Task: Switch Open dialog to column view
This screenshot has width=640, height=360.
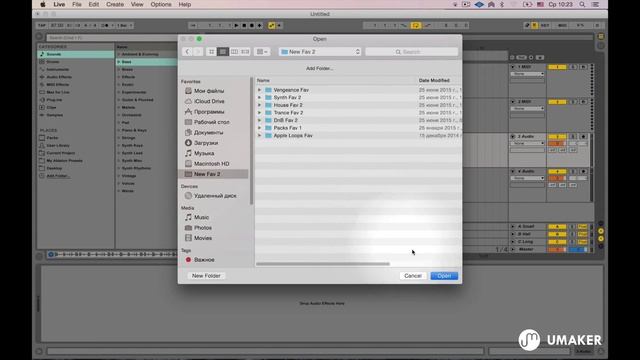Action: click(x=234, y=52)
